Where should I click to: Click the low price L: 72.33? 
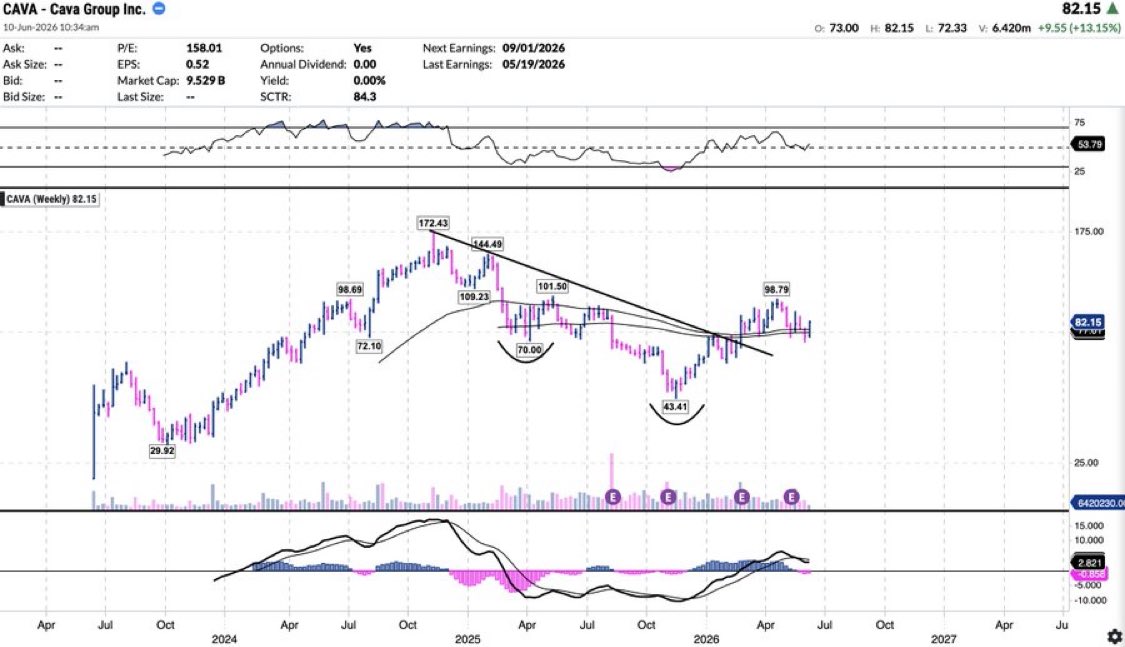[946, 28]
